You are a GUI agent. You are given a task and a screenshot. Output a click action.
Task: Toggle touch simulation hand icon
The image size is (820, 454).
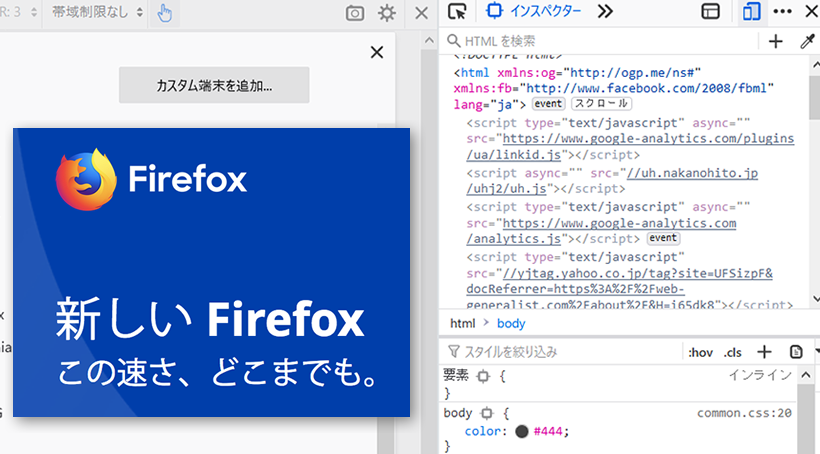(165, 13)
